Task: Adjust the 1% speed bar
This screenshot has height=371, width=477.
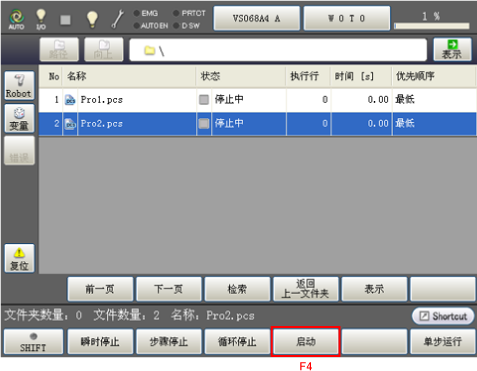Action: click(431, 26)
